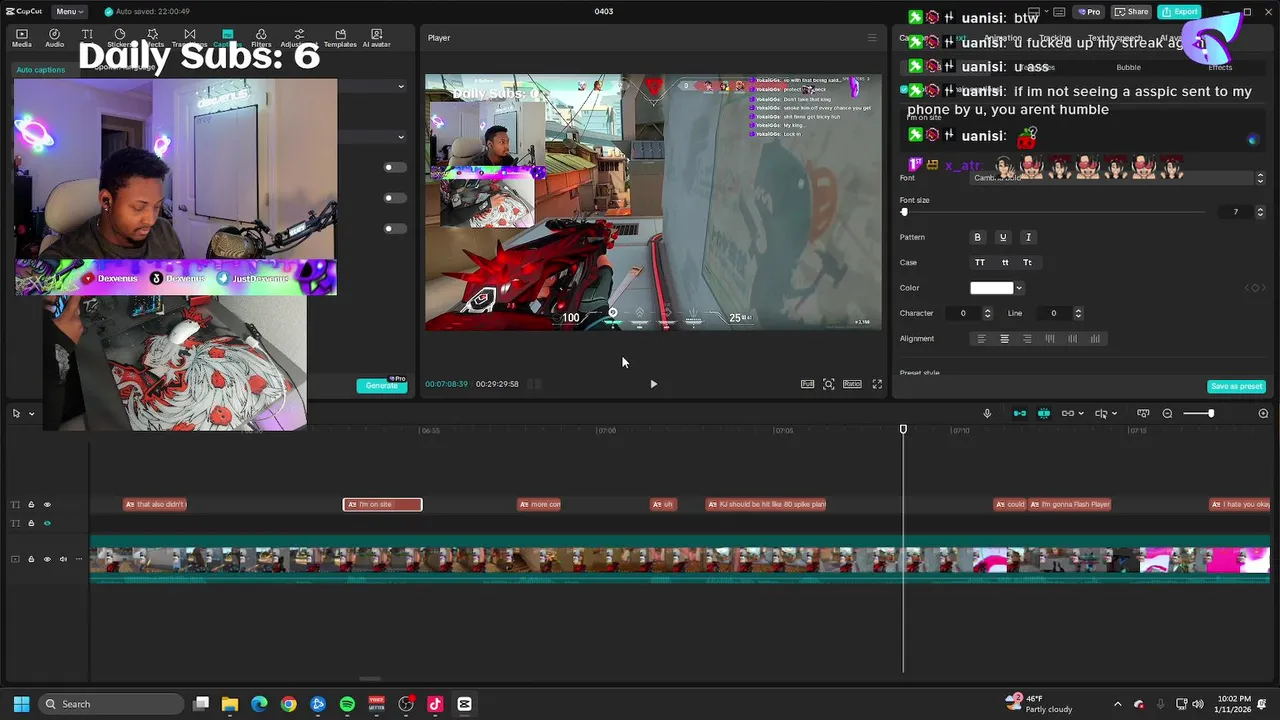Click the Generate captions button
The height and width of the screenshot is (720, 1280).
(382, 385)
